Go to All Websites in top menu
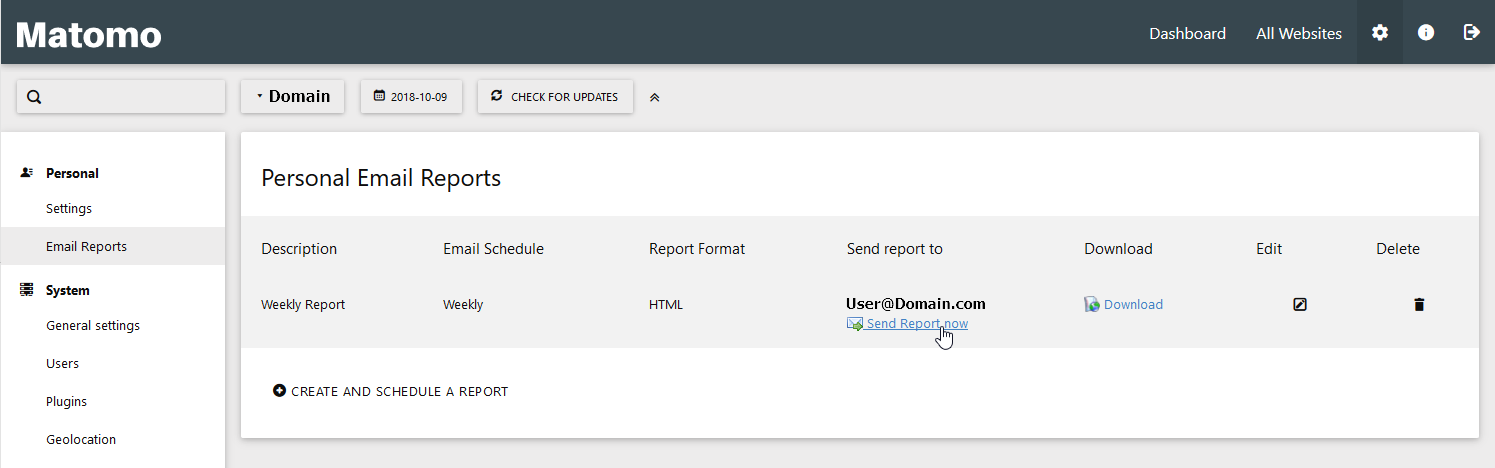This screenshot has height=468, width=1495. pos(1298,34)
